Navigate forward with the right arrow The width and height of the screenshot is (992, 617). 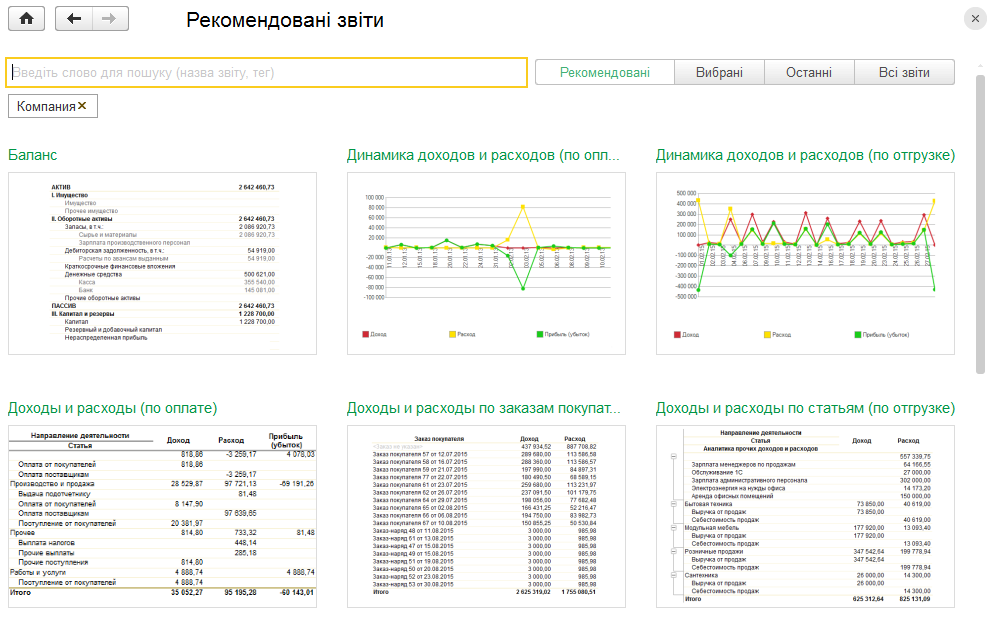click(x=110, y=19)
